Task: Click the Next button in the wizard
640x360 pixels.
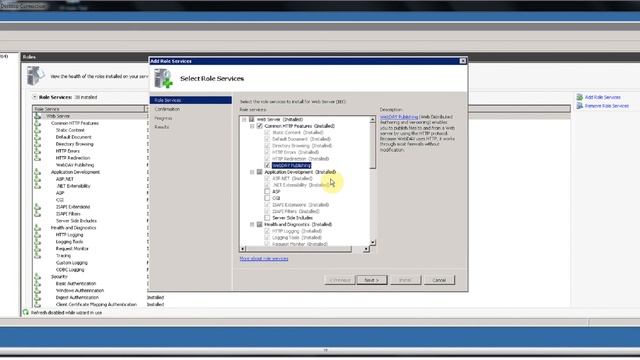Action: tap(371, 280)
